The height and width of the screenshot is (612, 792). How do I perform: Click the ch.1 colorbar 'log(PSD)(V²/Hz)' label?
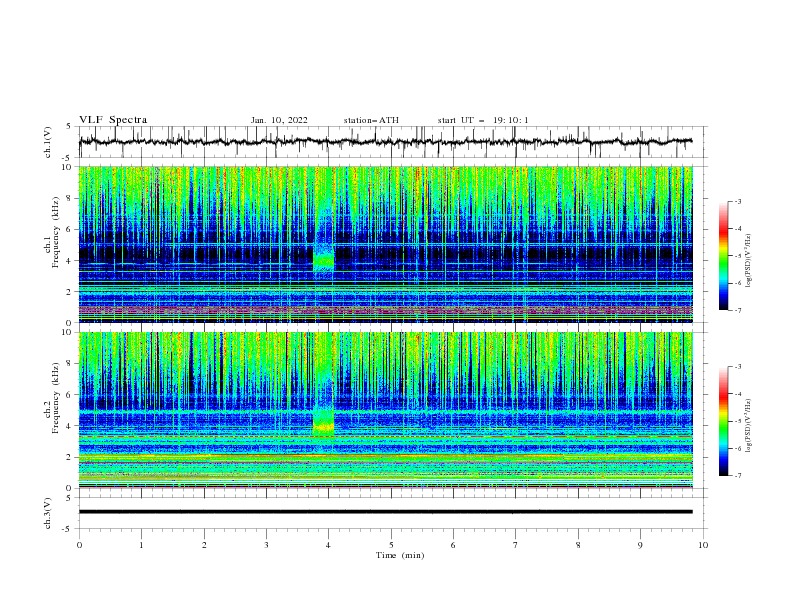748,261
